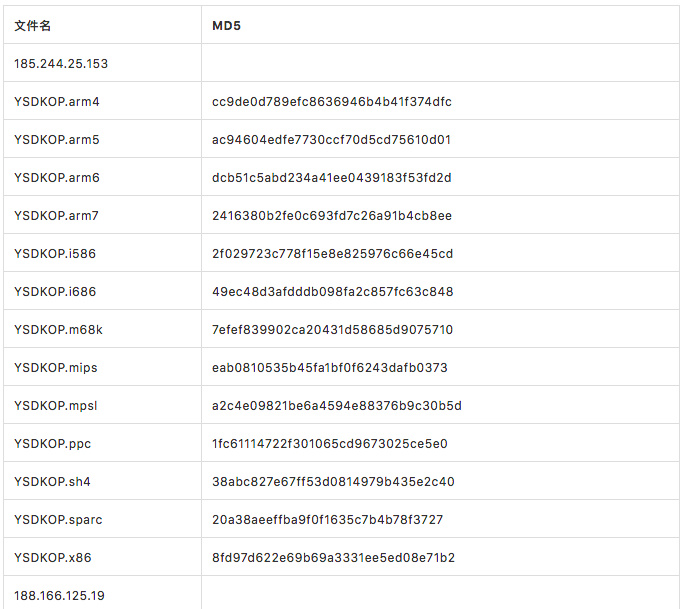The image size is (685, 609).
Task: Click the YSDKOP.arm4 file name
Action: pos(57,102)
